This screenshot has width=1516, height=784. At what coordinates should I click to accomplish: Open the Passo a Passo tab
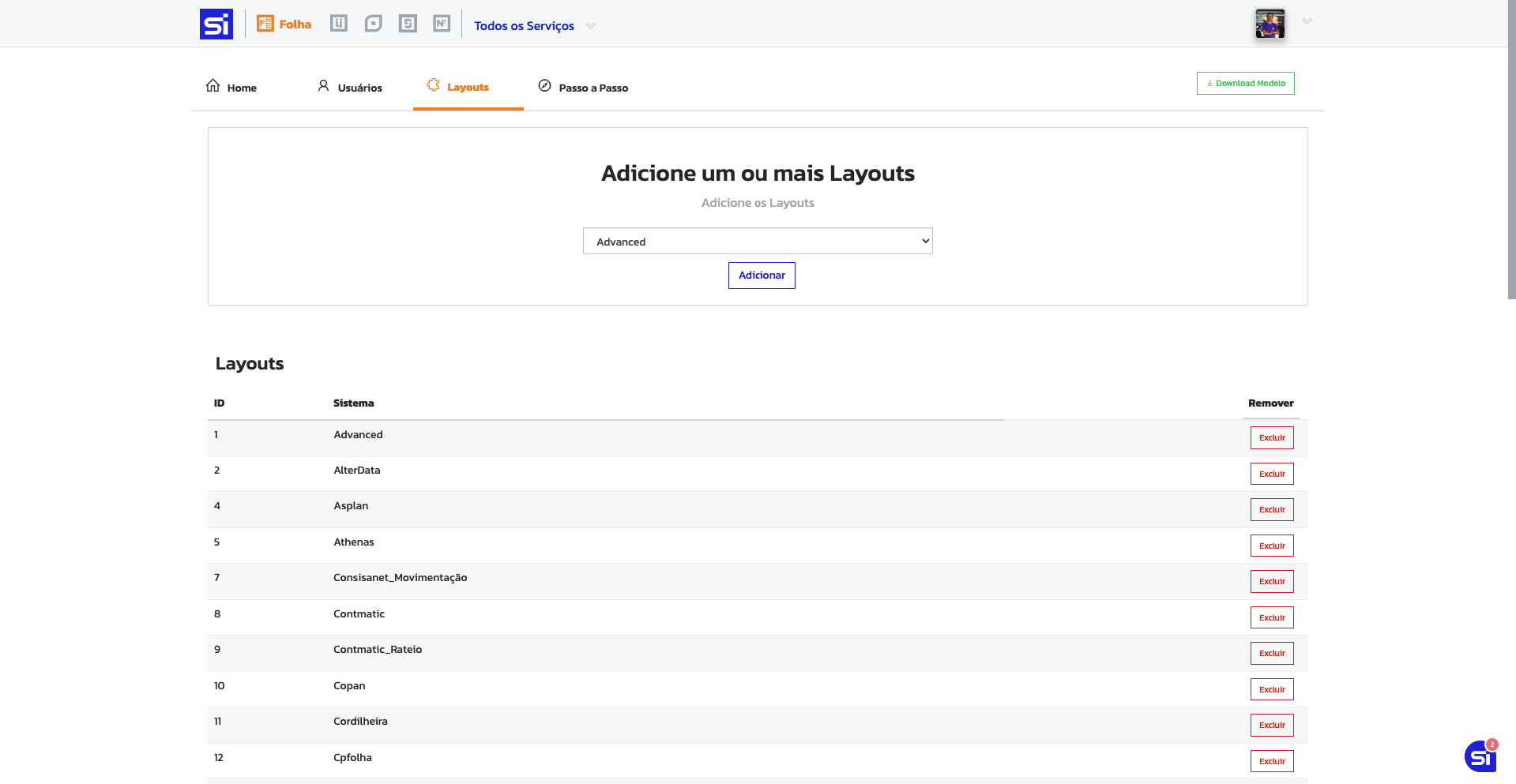click(583, 87)
